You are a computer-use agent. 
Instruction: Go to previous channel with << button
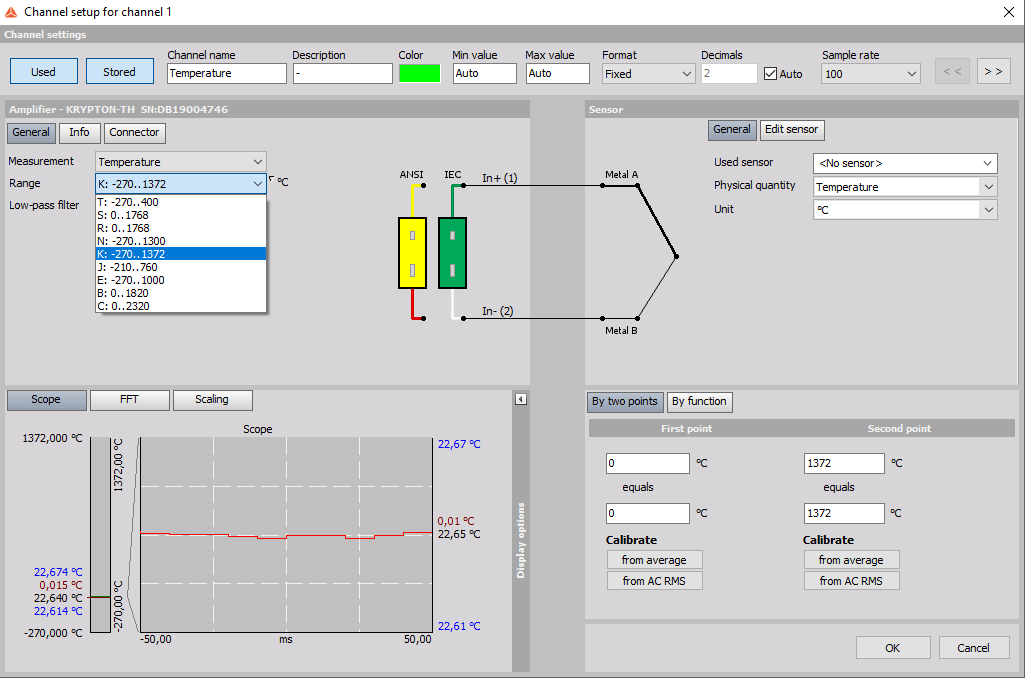pyautogui.click(x=952, y=71)
